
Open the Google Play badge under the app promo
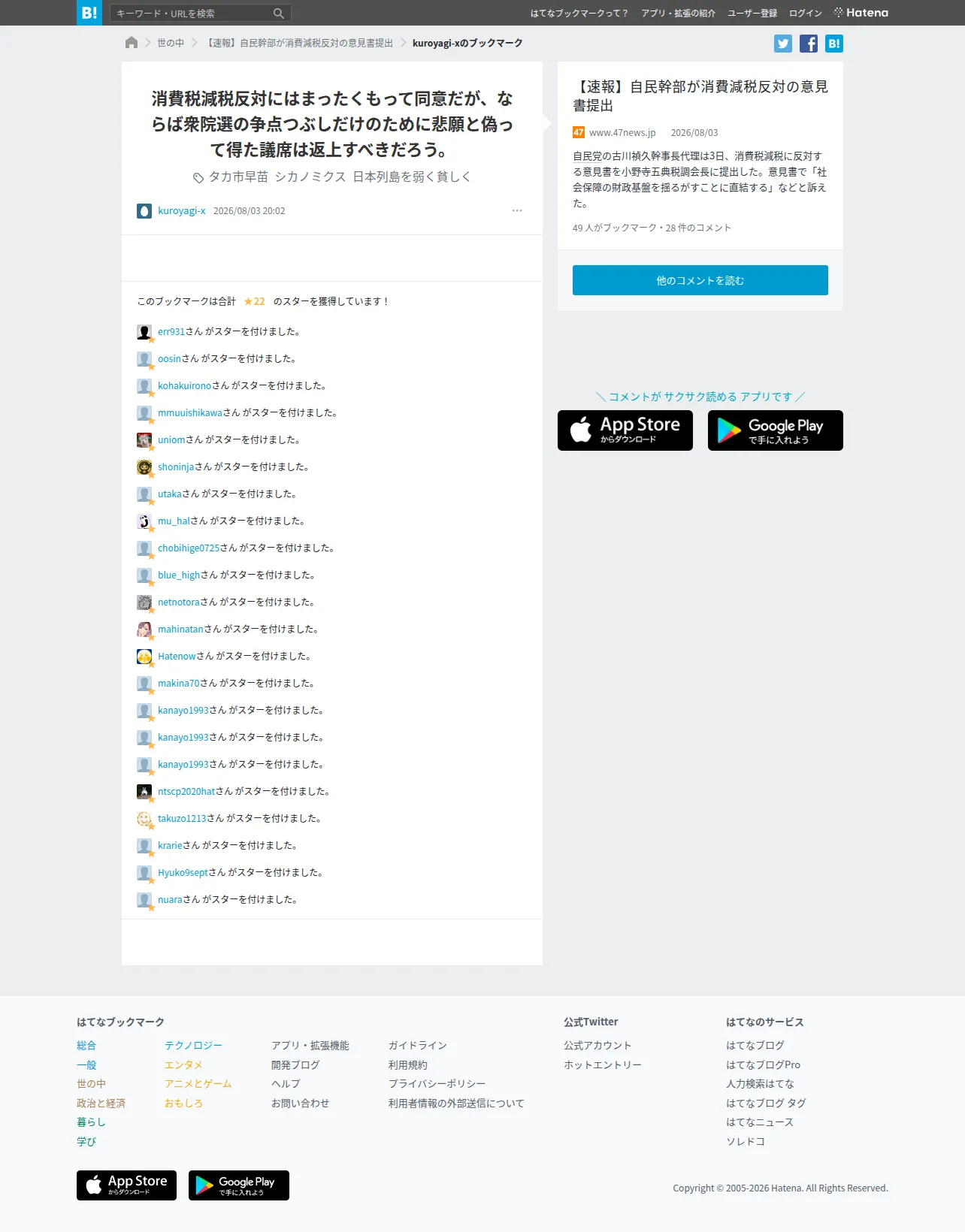tap(776, 430)
